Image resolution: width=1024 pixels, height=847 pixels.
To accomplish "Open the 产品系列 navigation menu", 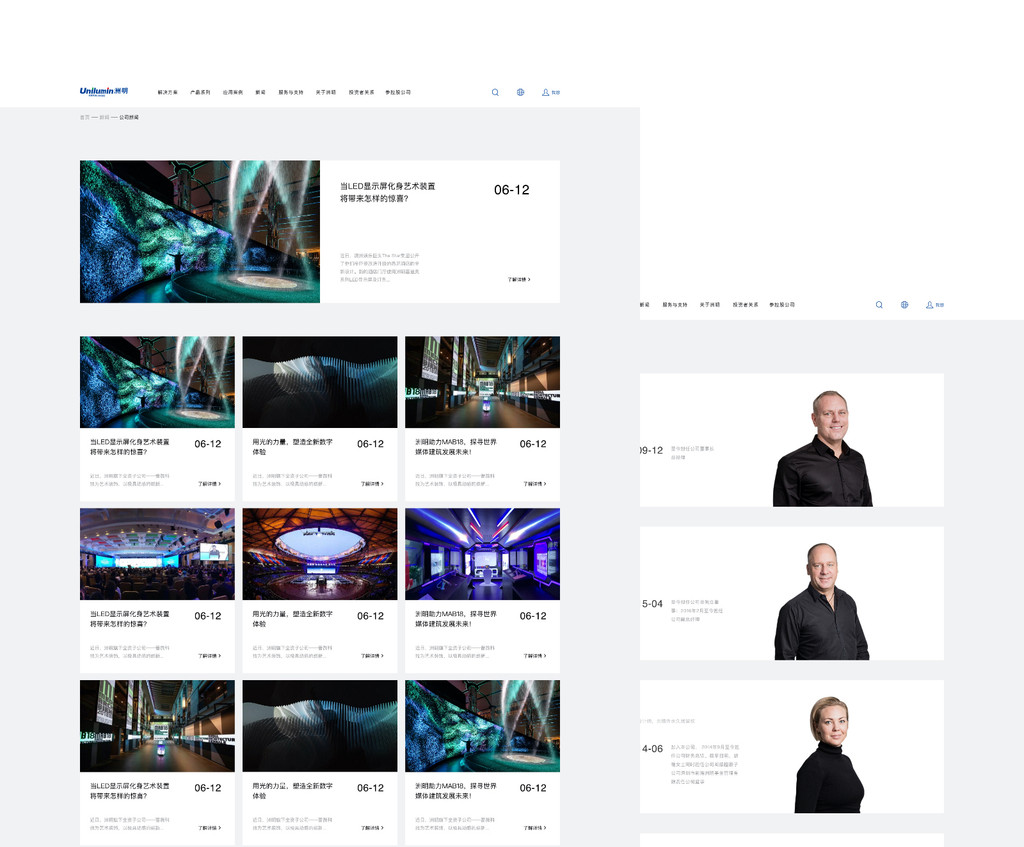I will pos(200,92).
